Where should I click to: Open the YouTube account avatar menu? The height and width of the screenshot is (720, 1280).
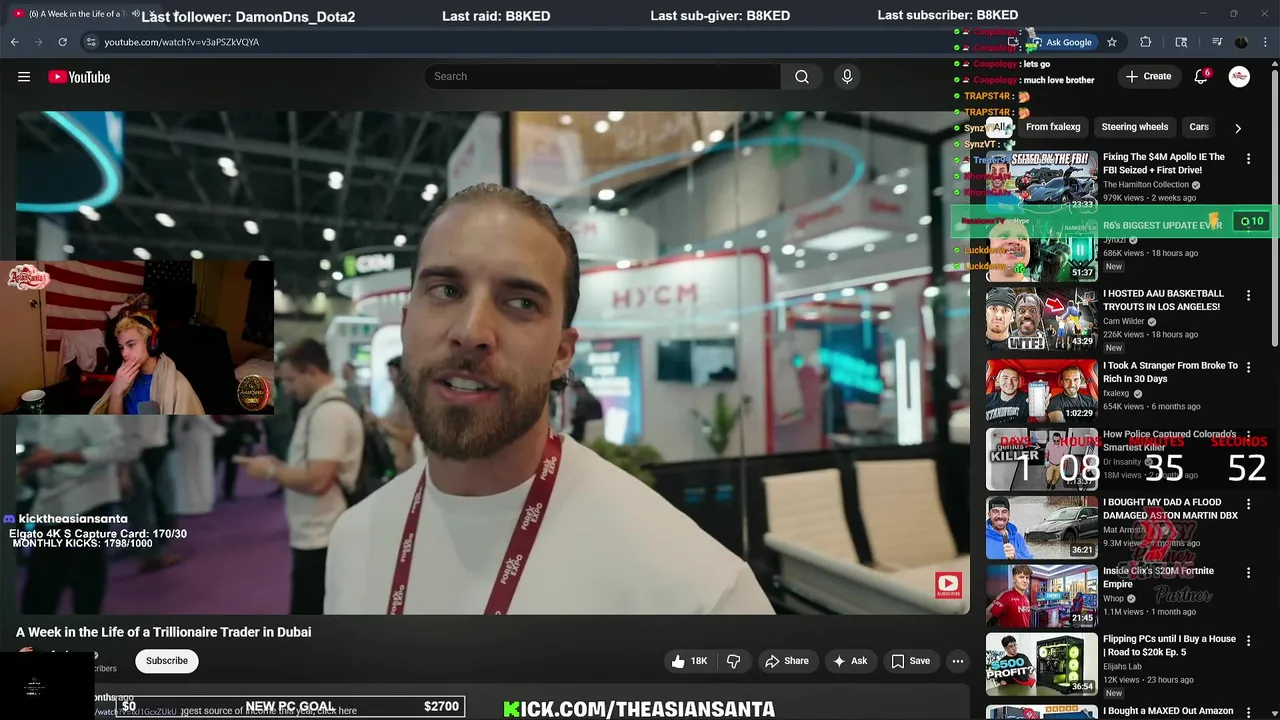pos(1239,77)
